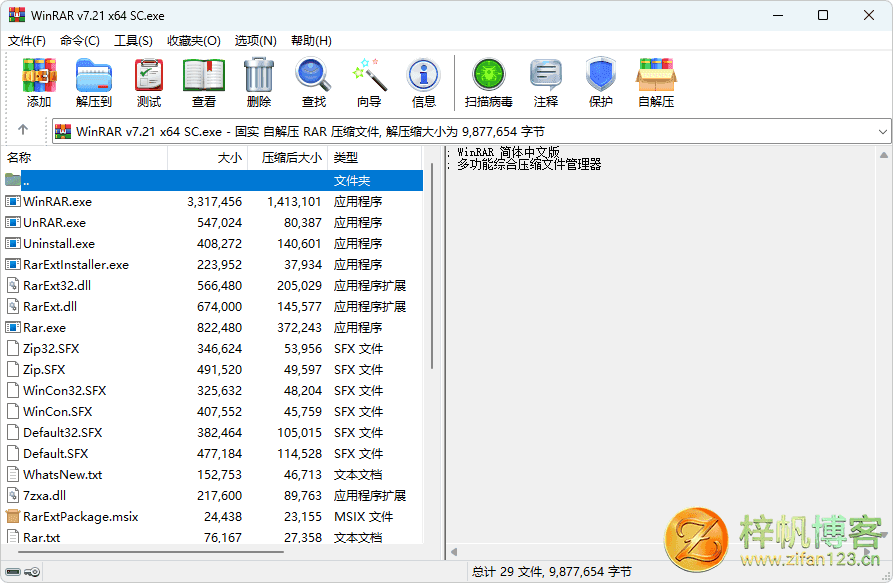
Task: Click the Zip32.SFX file icon
Action: (x=13, y=348)
